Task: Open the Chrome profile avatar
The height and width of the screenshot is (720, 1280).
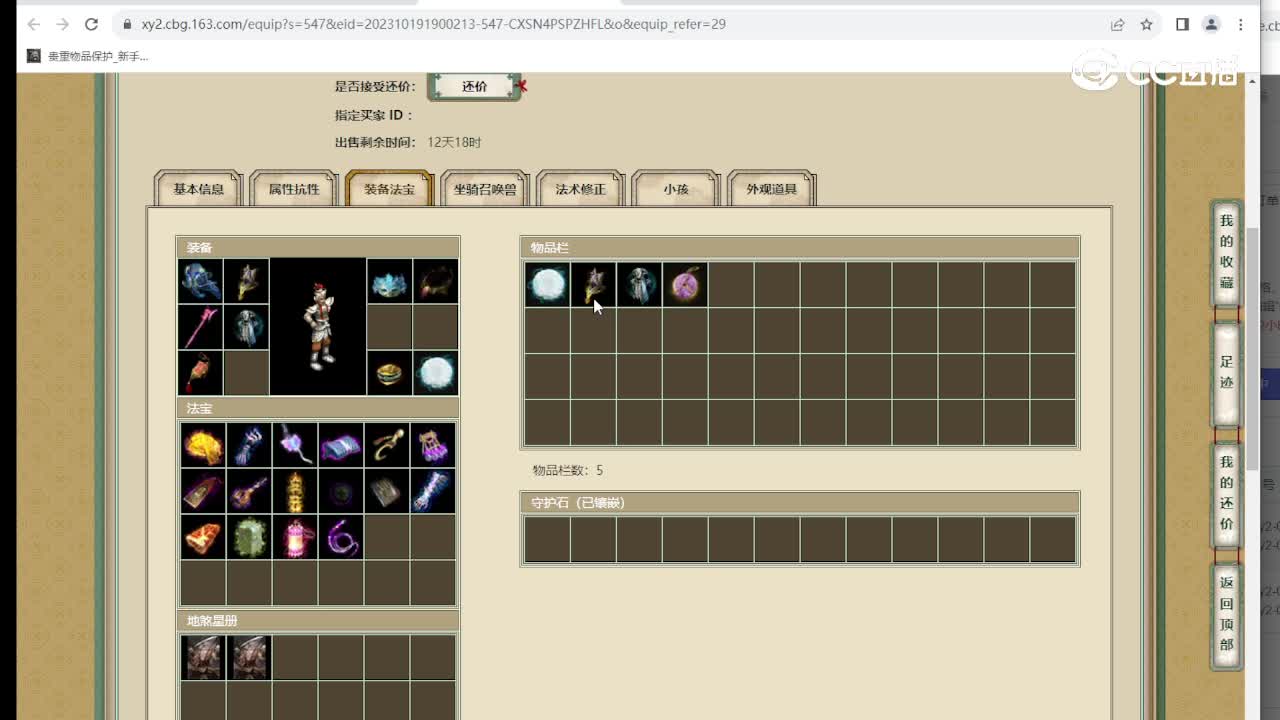Action: (x=1211, y=24)
